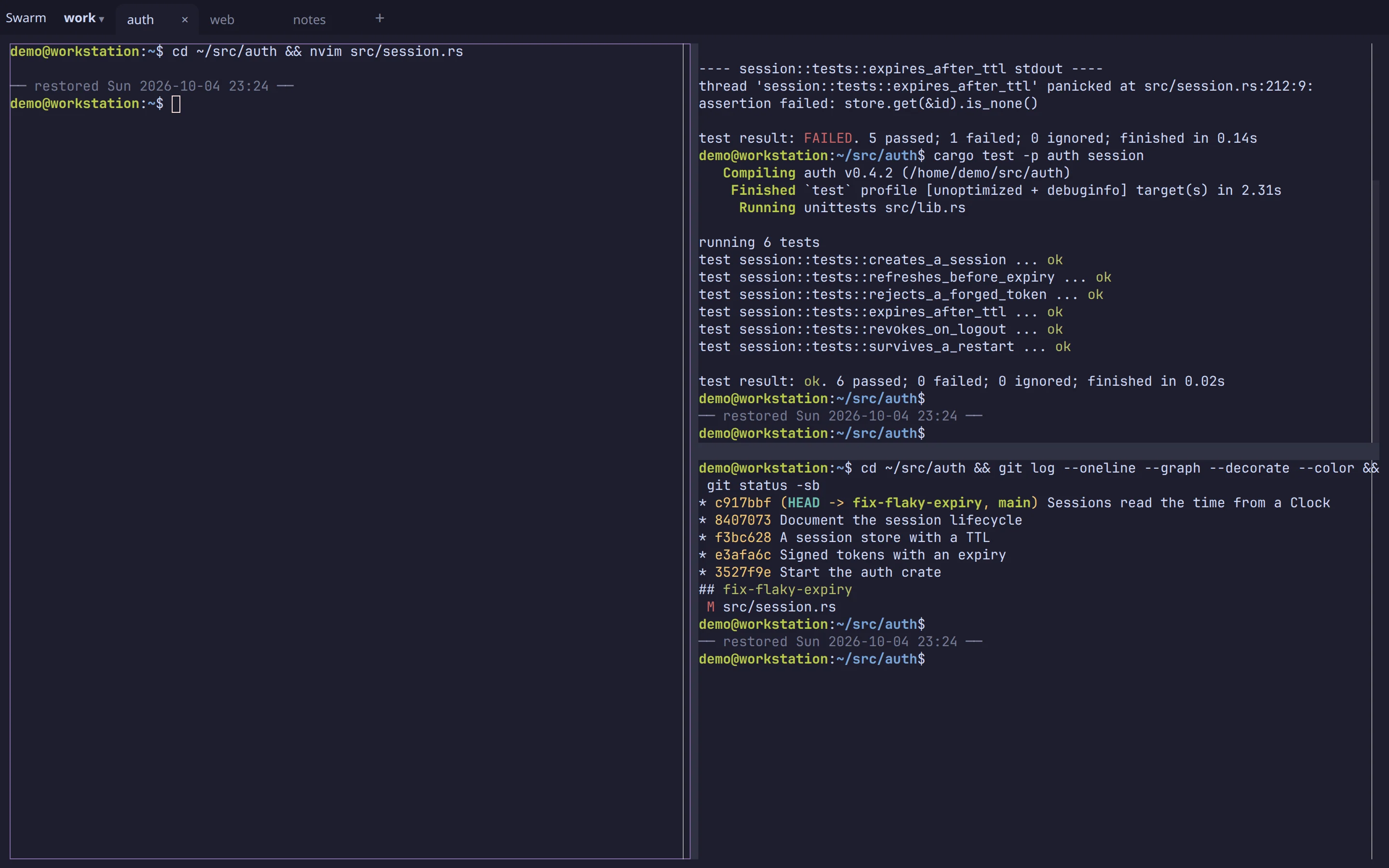Click the scrollbar of the test output pane

tap(1375, 311)
